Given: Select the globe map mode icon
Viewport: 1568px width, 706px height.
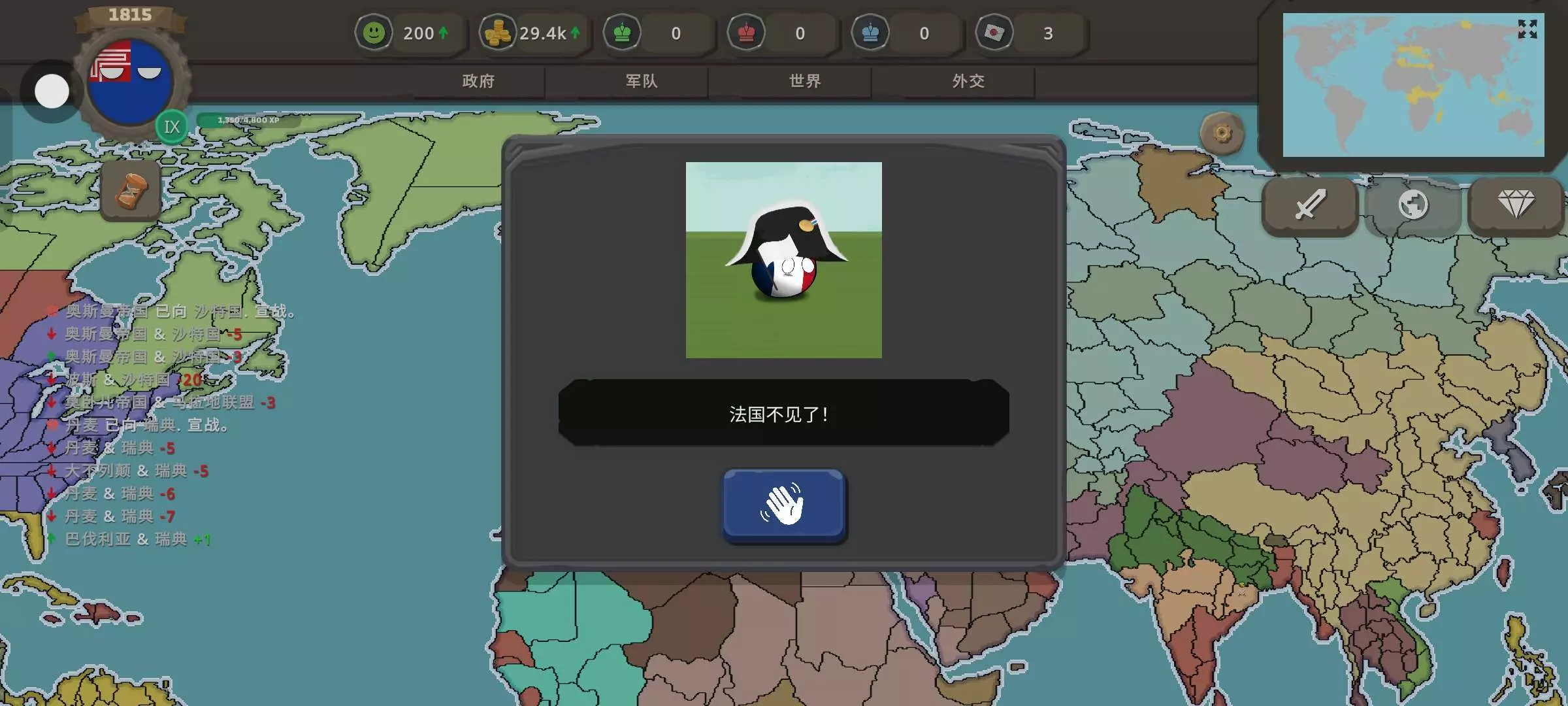Looking at the screenshot, I should (x=1413, y=205).
